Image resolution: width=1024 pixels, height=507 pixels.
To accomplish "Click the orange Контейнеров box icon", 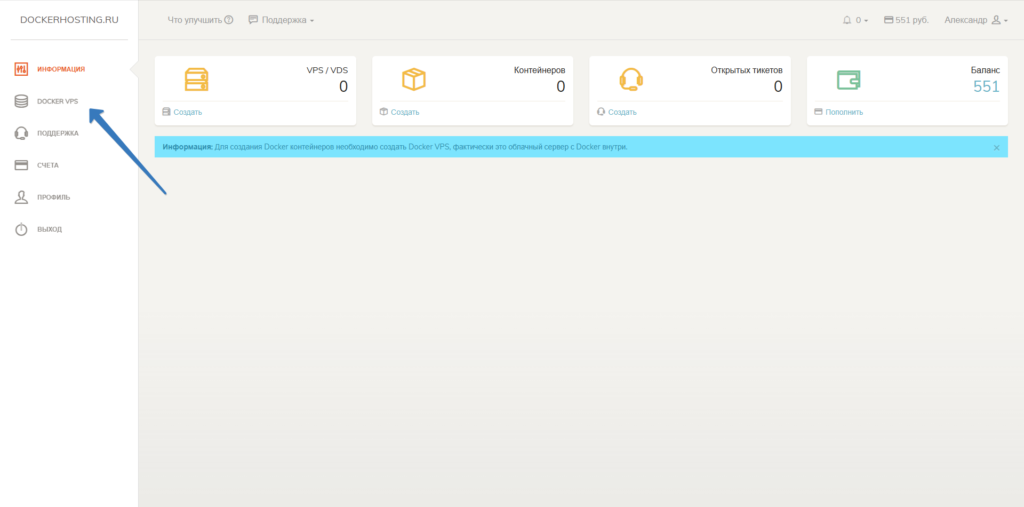I will (x=413, y=79).
